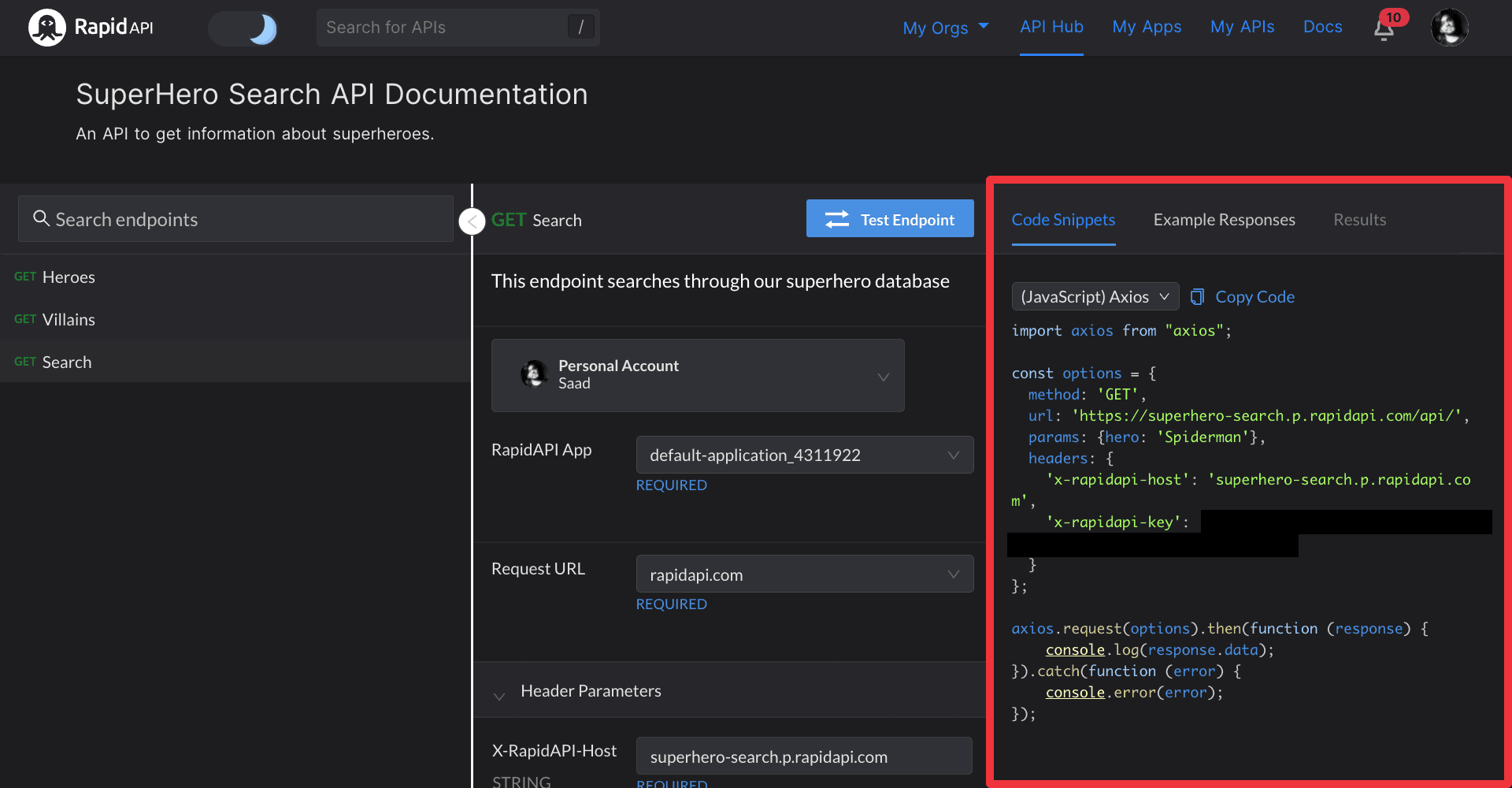1512x788 pixels.
Task: Open notifications bell icon
Action: (1384, 30)
